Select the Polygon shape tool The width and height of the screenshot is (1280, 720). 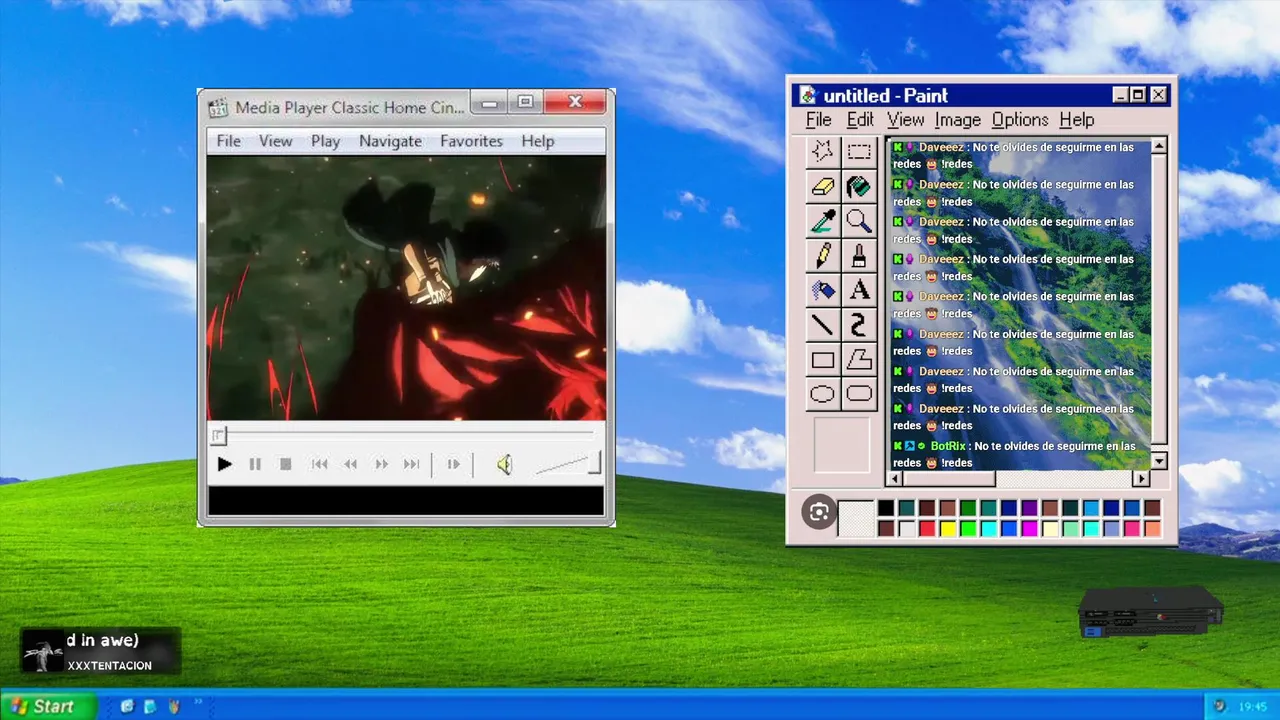coord(859,360)
